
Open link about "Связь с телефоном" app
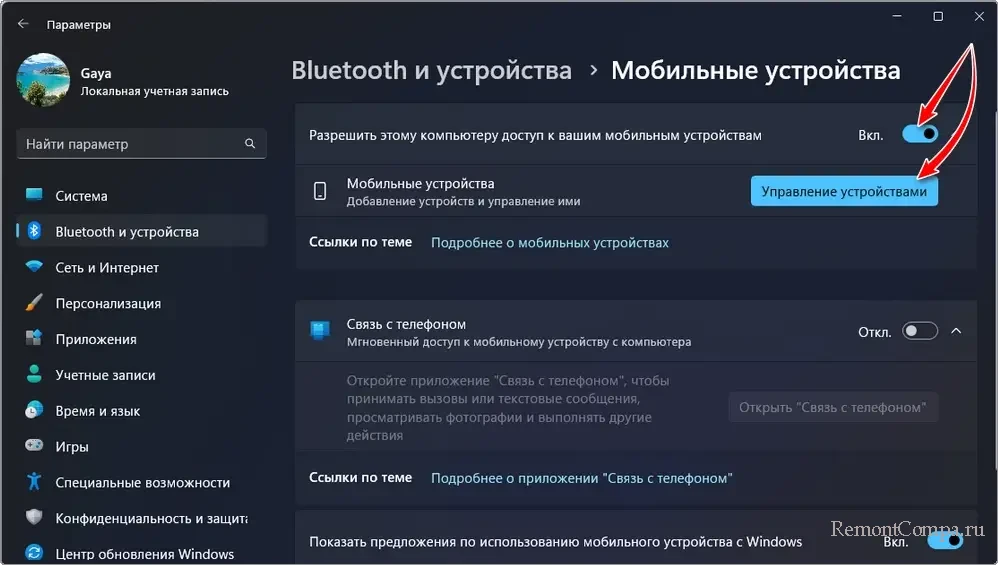coord(581,478)
